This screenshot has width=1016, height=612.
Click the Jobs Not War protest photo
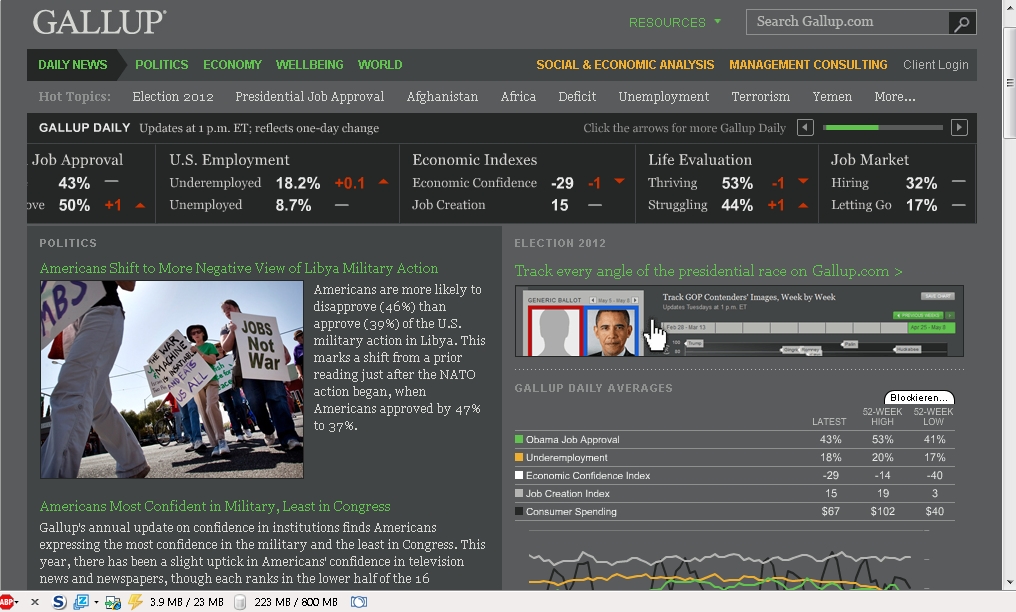pyautogui.click(x=172, y=380)
